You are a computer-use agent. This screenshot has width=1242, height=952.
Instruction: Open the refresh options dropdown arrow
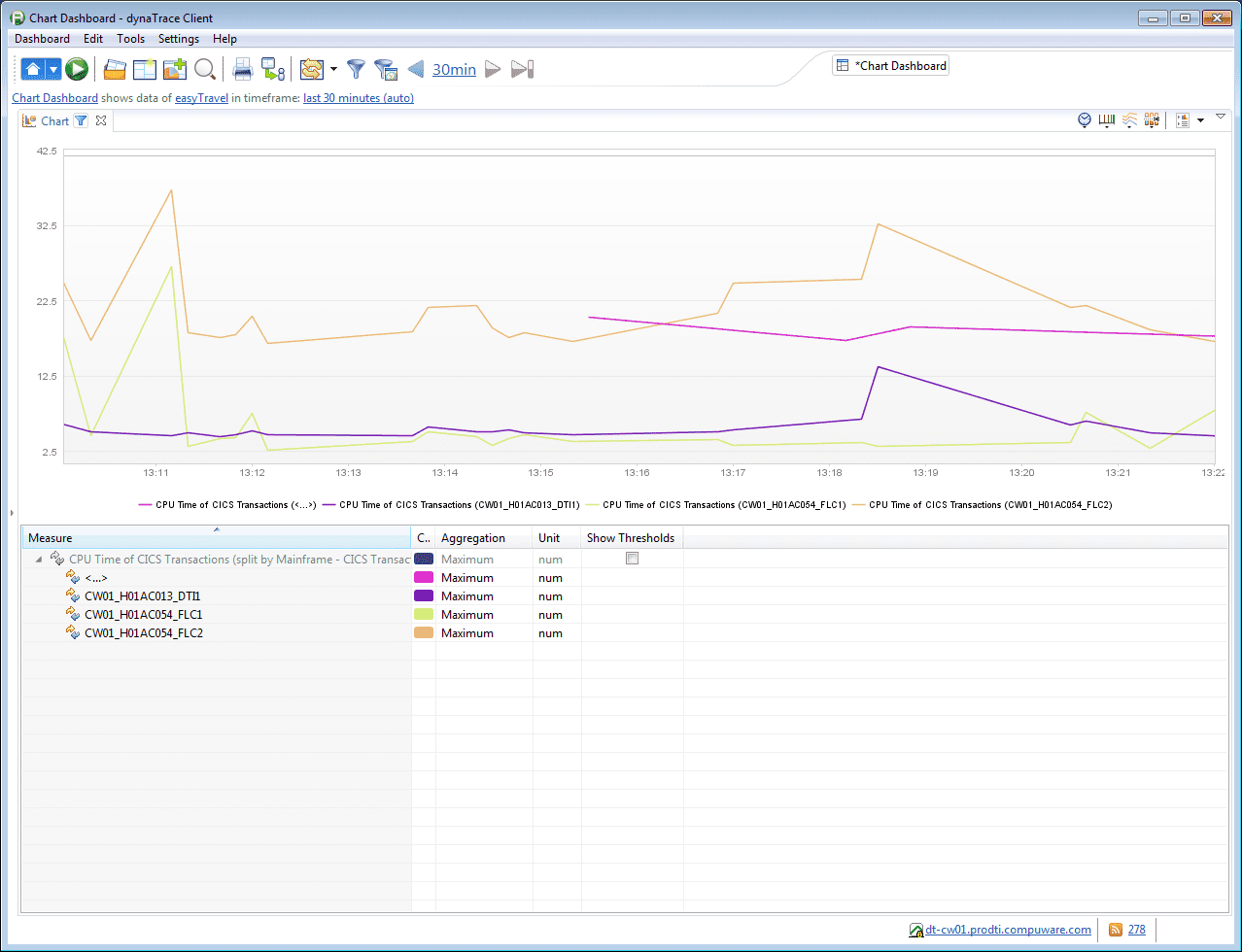click(333, 69)
